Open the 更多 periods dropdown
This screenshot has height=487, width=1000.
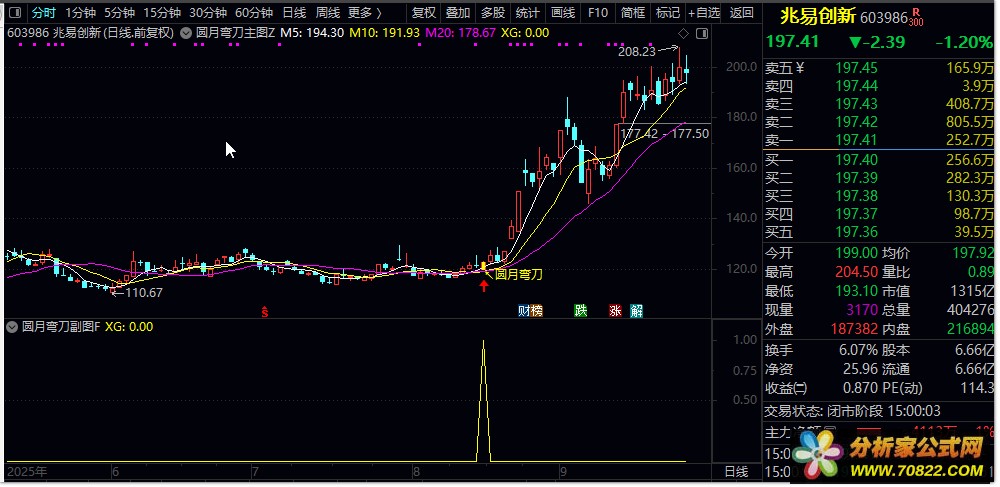pyautogui.click(x=365, y=12)
